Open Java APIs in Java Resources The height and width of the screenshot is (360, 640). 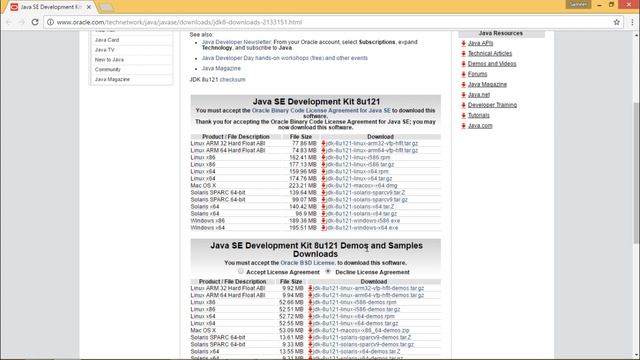coord(480,43)
